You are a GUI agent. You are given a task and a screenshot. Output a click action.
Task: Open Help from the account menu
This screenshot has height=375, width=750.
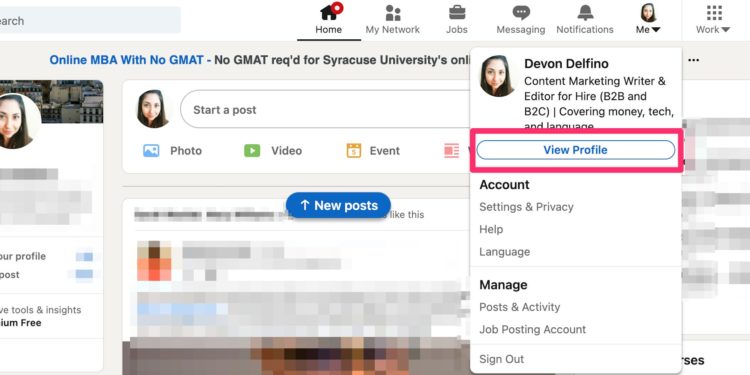[491, 230]
